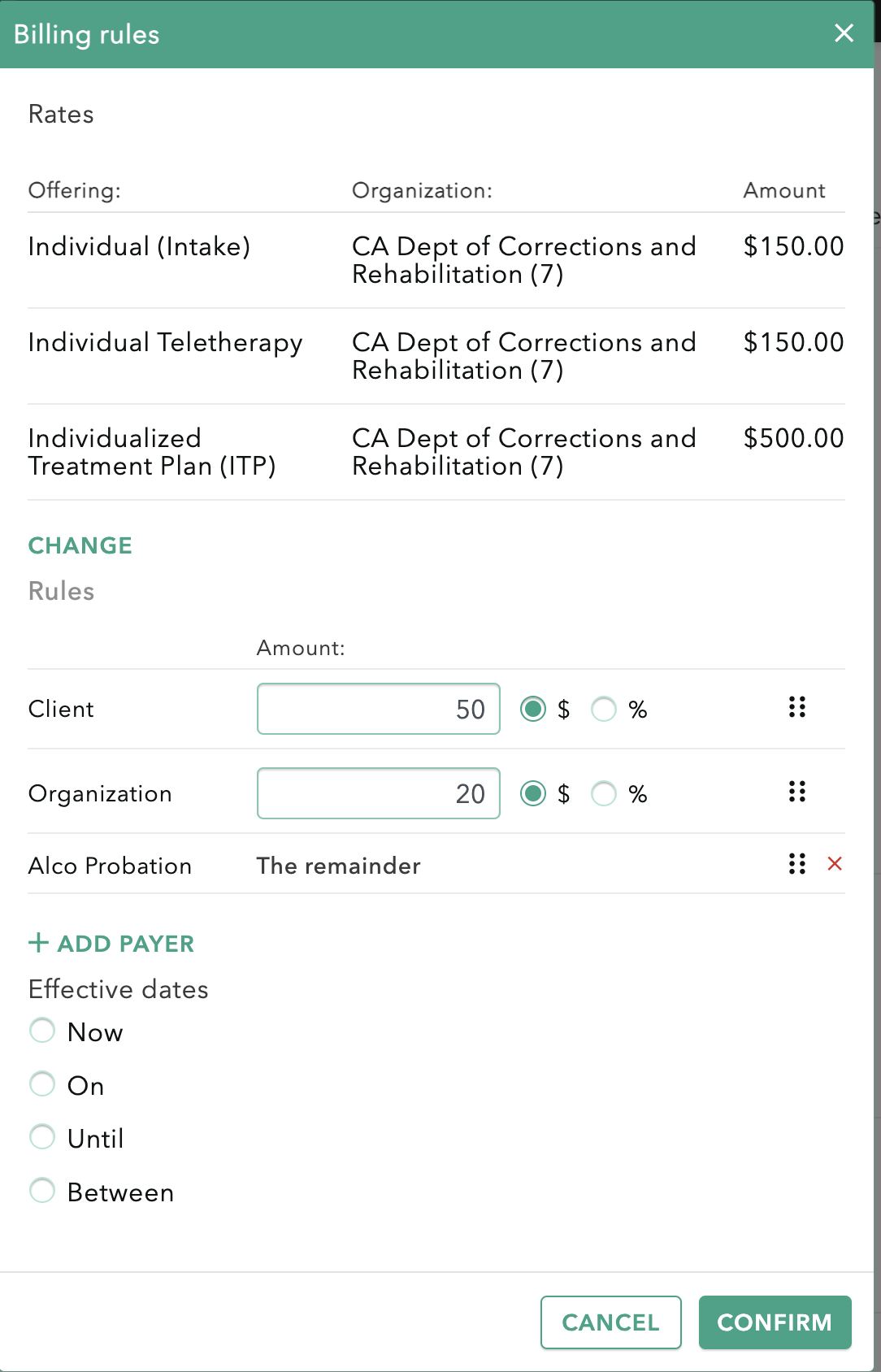Choose the Until effective date option
Screen dimensions: 881x1372
click(x=42, y=1137)
